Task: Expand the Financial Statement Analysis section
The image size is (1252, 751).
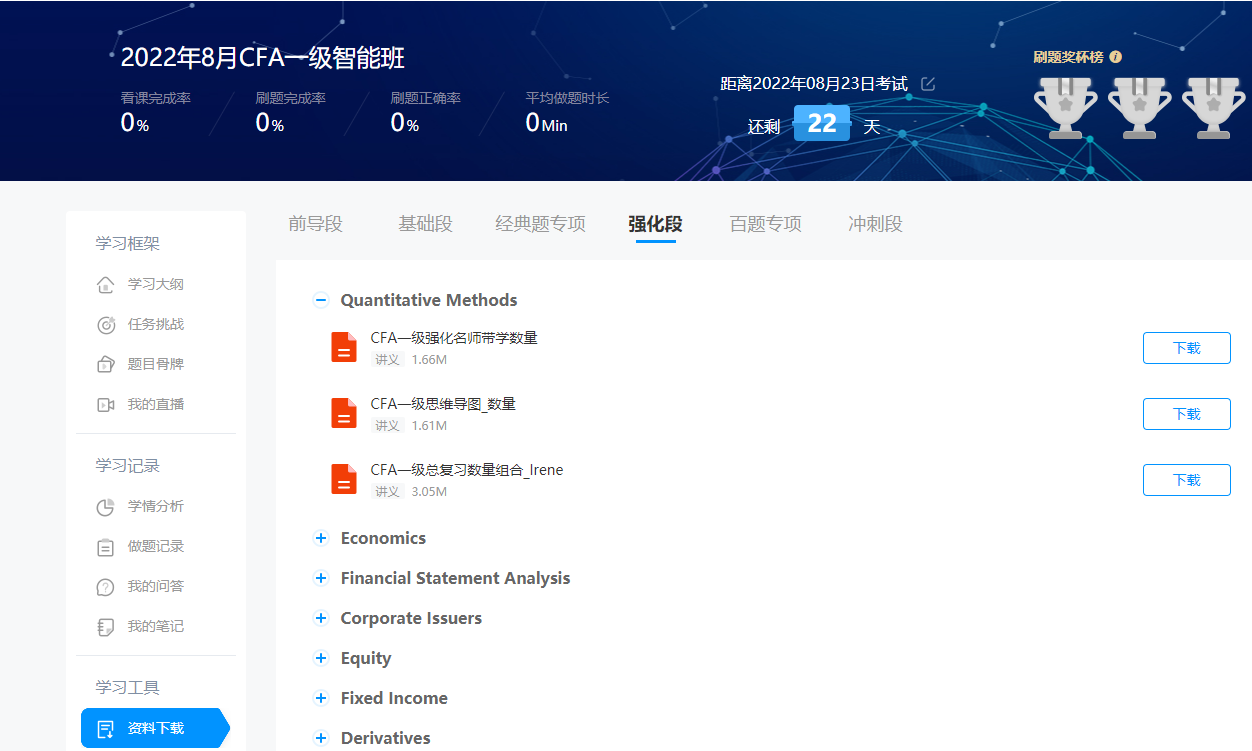Action: (321, 578)
